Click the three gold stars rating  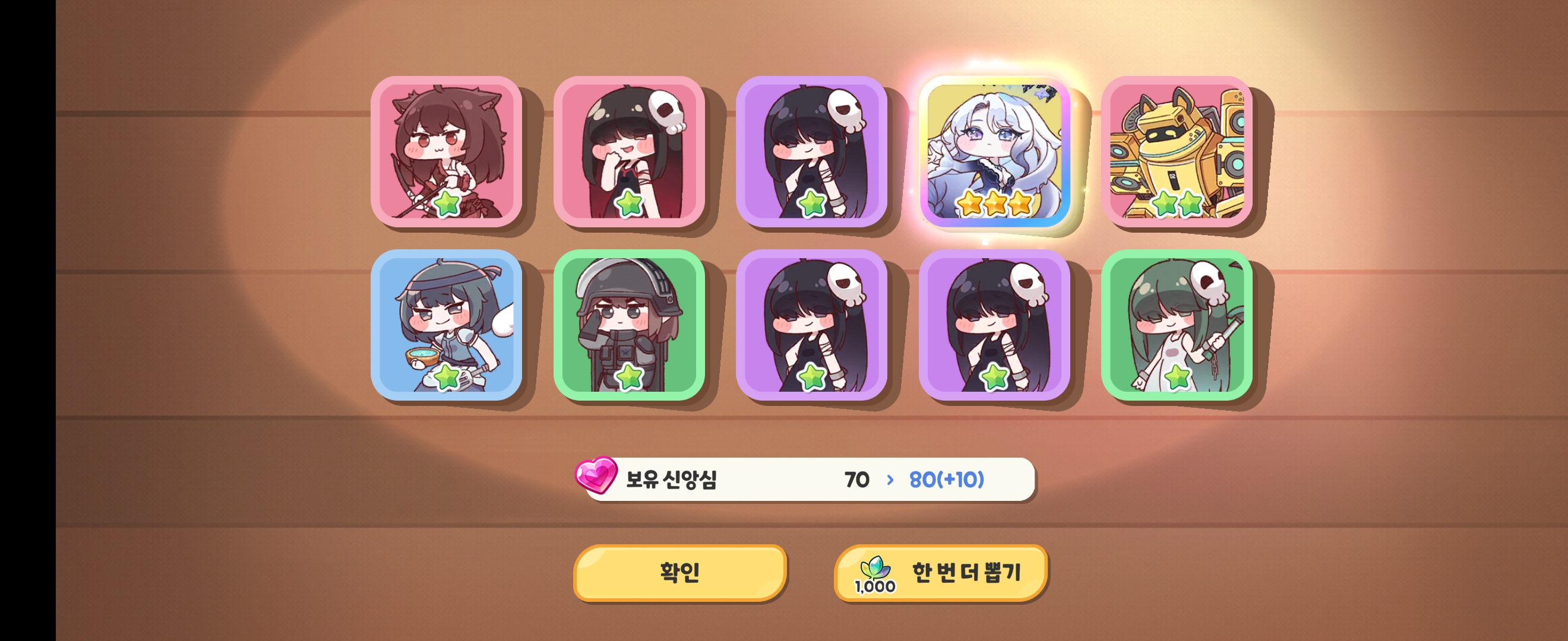point(994,204)
